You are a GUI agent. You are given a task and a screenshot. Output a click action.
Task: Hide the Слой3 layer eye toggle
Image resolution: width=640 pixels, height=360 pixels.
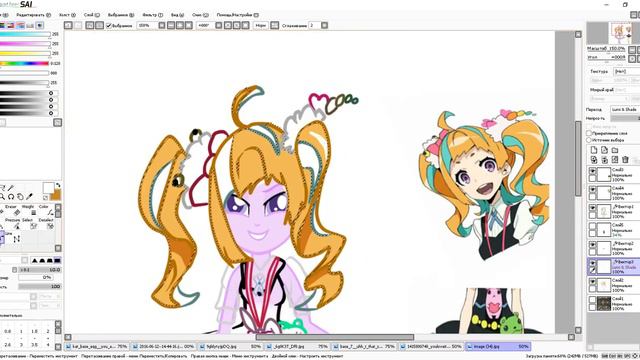point(592,171)
